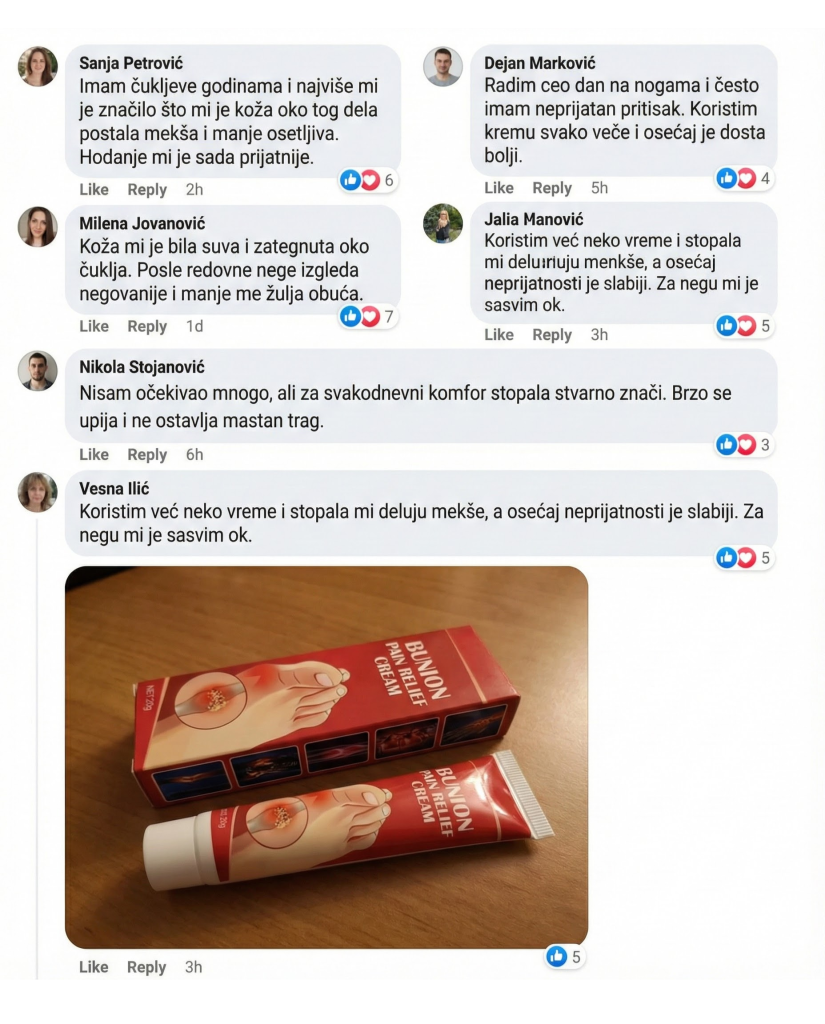The image size is (825, 1024).
Task: View reactions on Milena Jovanović's comment
Action: (x=368, y=317)
